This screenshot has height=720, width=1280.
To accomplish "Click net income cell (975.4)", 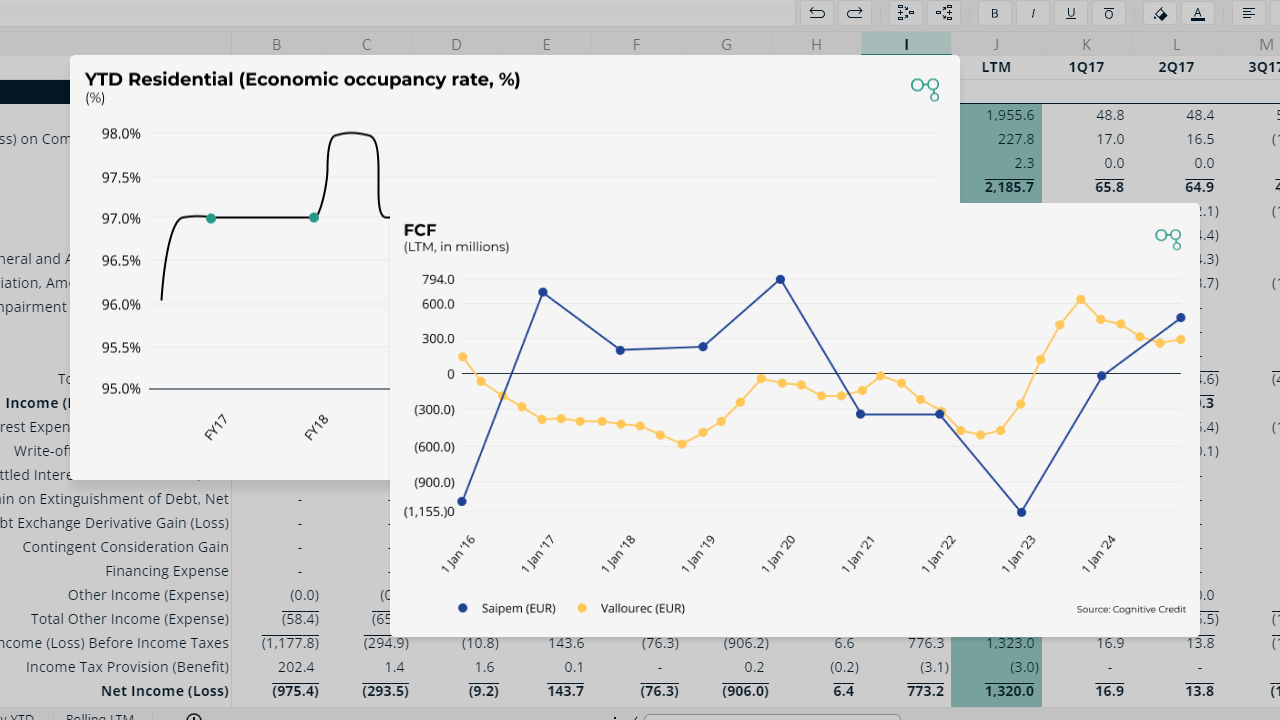I will [x=295, y=691].
